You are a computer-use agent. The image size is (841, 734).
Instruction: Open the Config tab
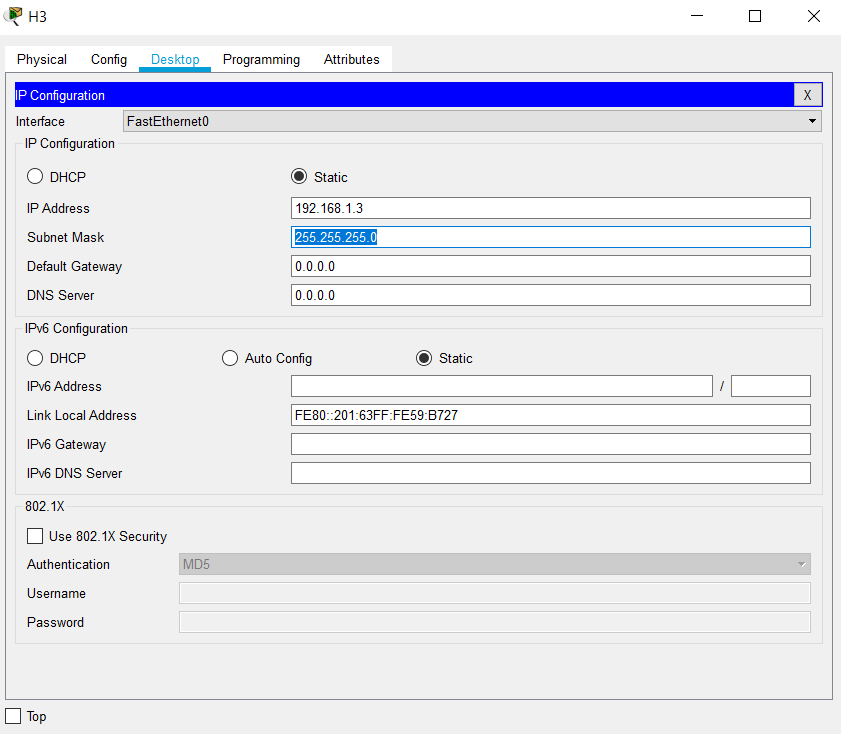[x=109, y=59]
